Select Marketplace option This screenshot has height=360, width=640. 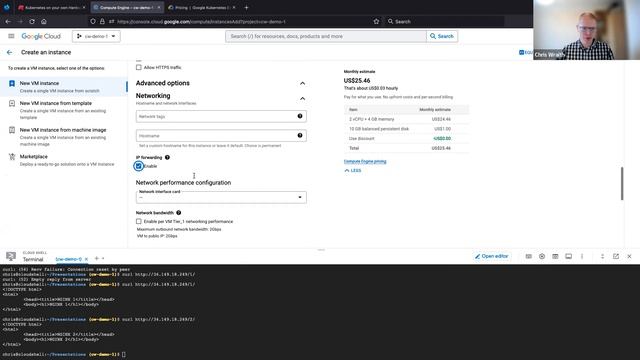click(x=64, y=160)
